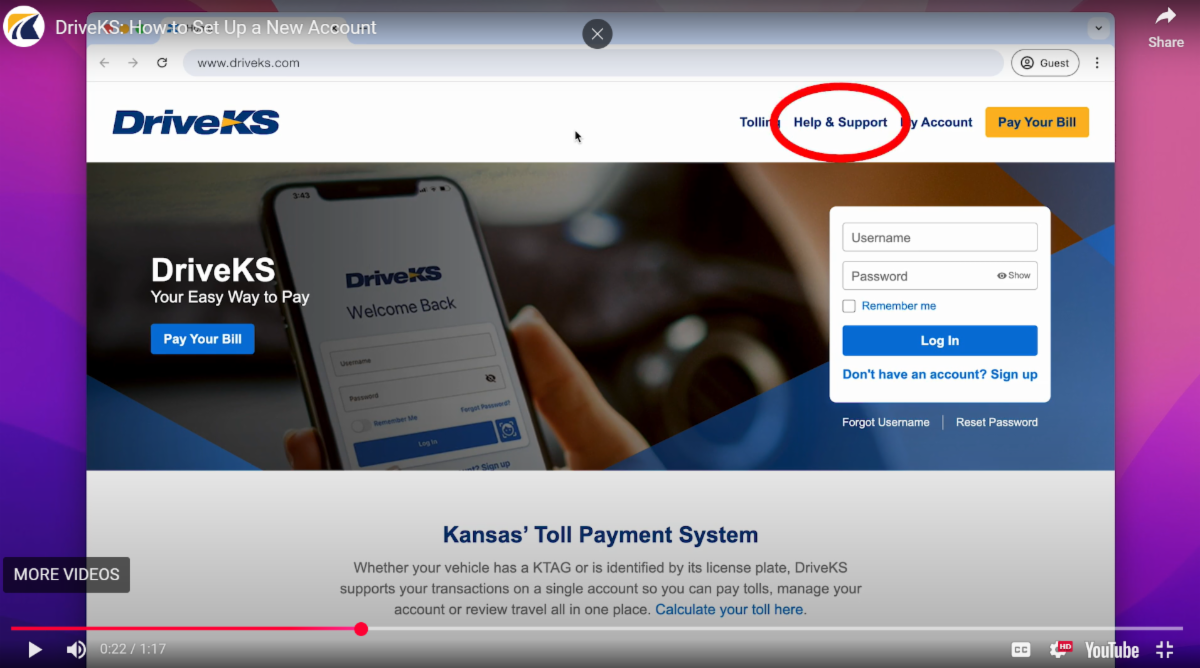This screenshot has width=1200, height=668.
Task: Enable closed captions on the video
Action: click(x=1021, y=649)
